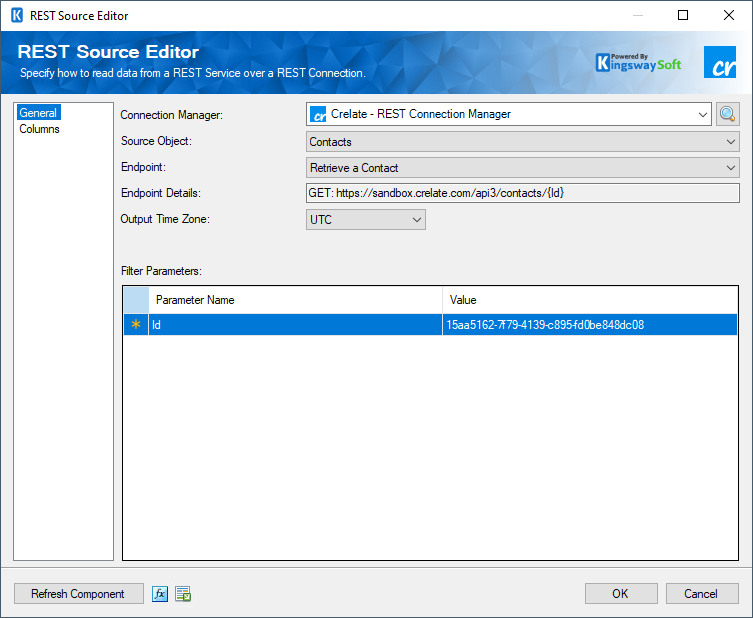Click the Endpoint Details URL field
The height and width of the screenshot is (618, 753).
click(522, 193)
